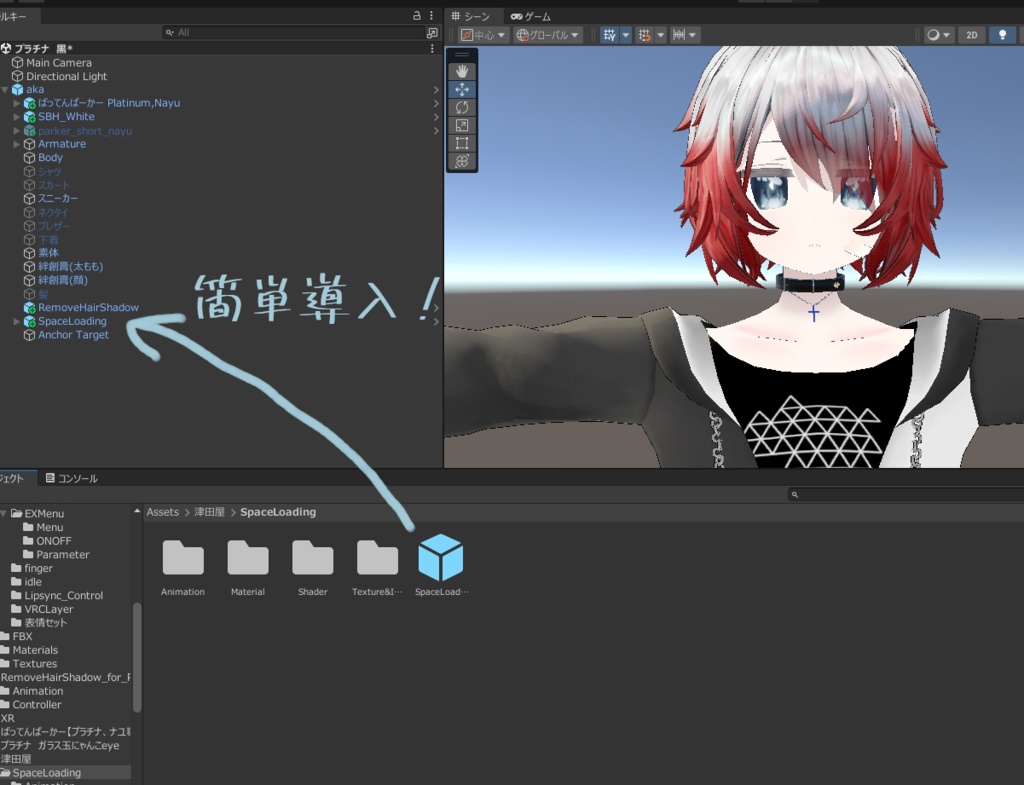Click the scene view effects camera icon
The height and width of the screenshot is (785, 1024).
click(932, 34)
